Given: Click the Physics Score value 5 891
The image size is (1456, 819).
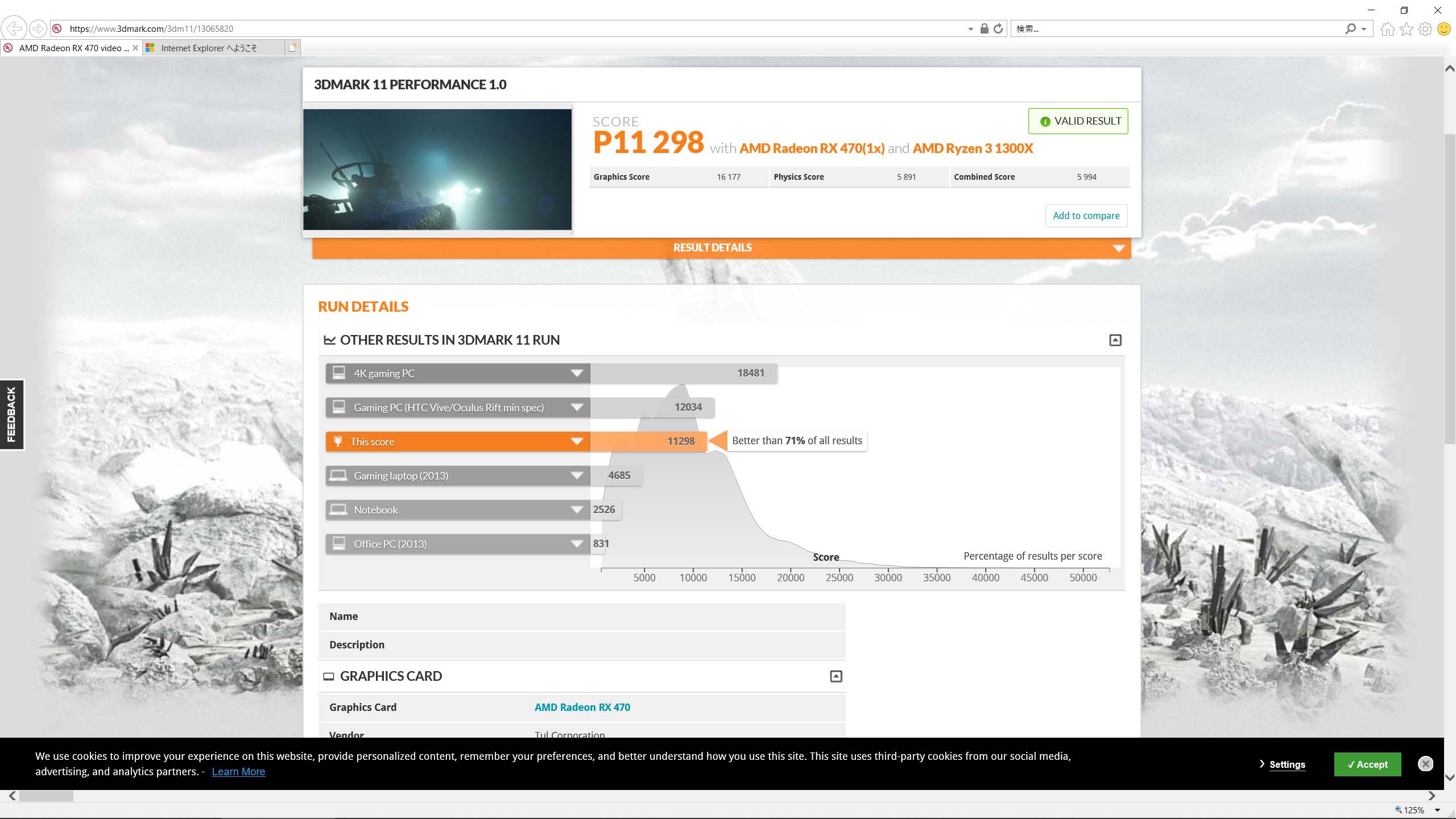Looking at the screenshot, I should (x=906, y=177).
